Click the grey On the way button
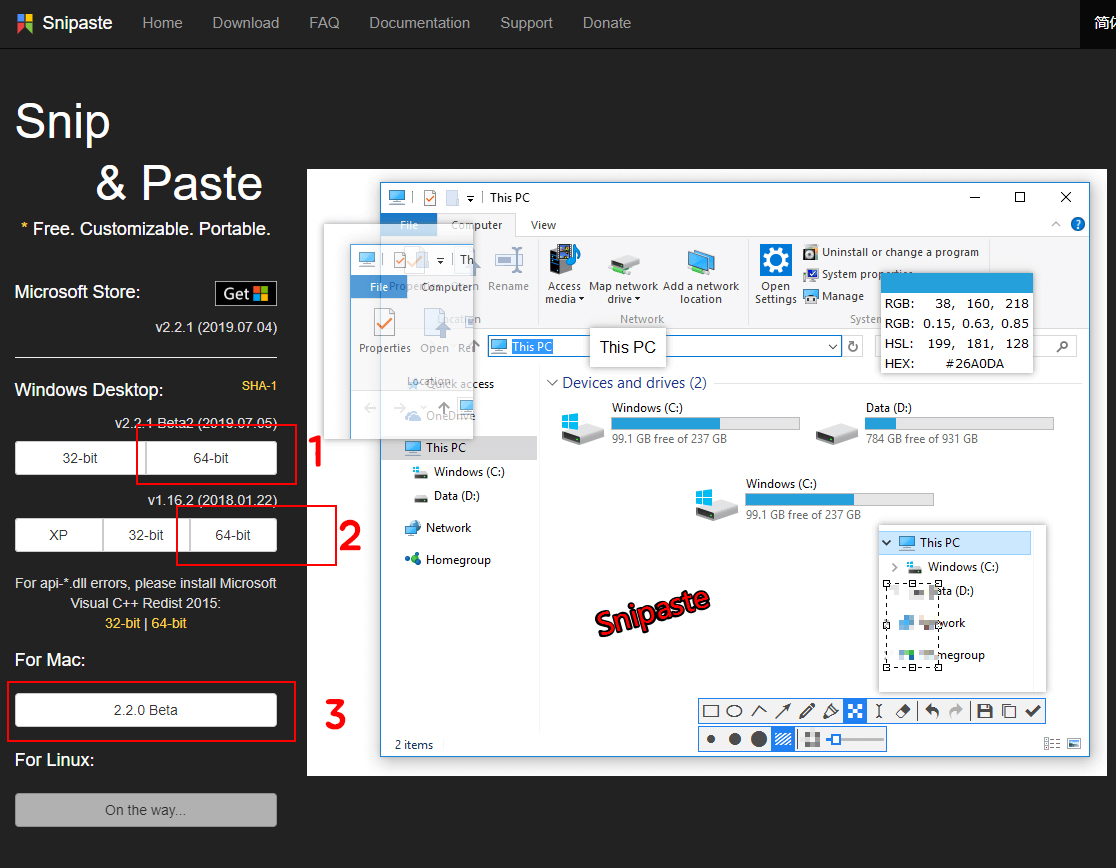 point(146,810)
